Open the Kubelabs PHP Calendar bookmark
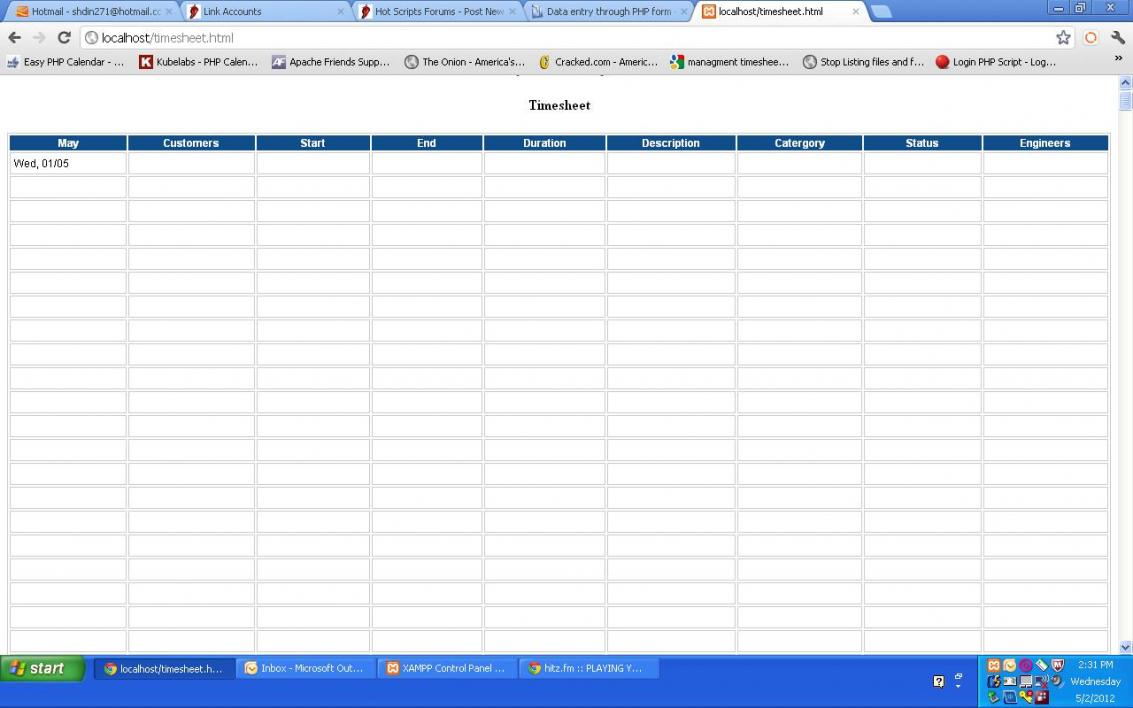Viewport: 1133px width, 708px height. (x=198, y=62)
